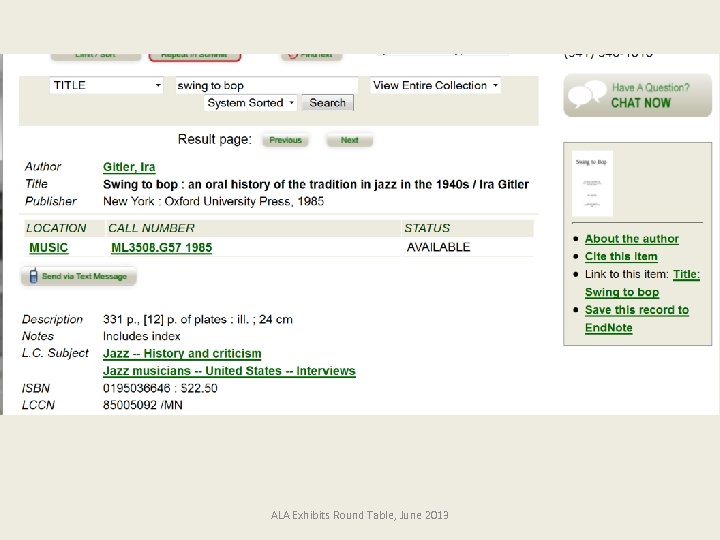Open the View Entire Collection dropdown

[435, 85]
